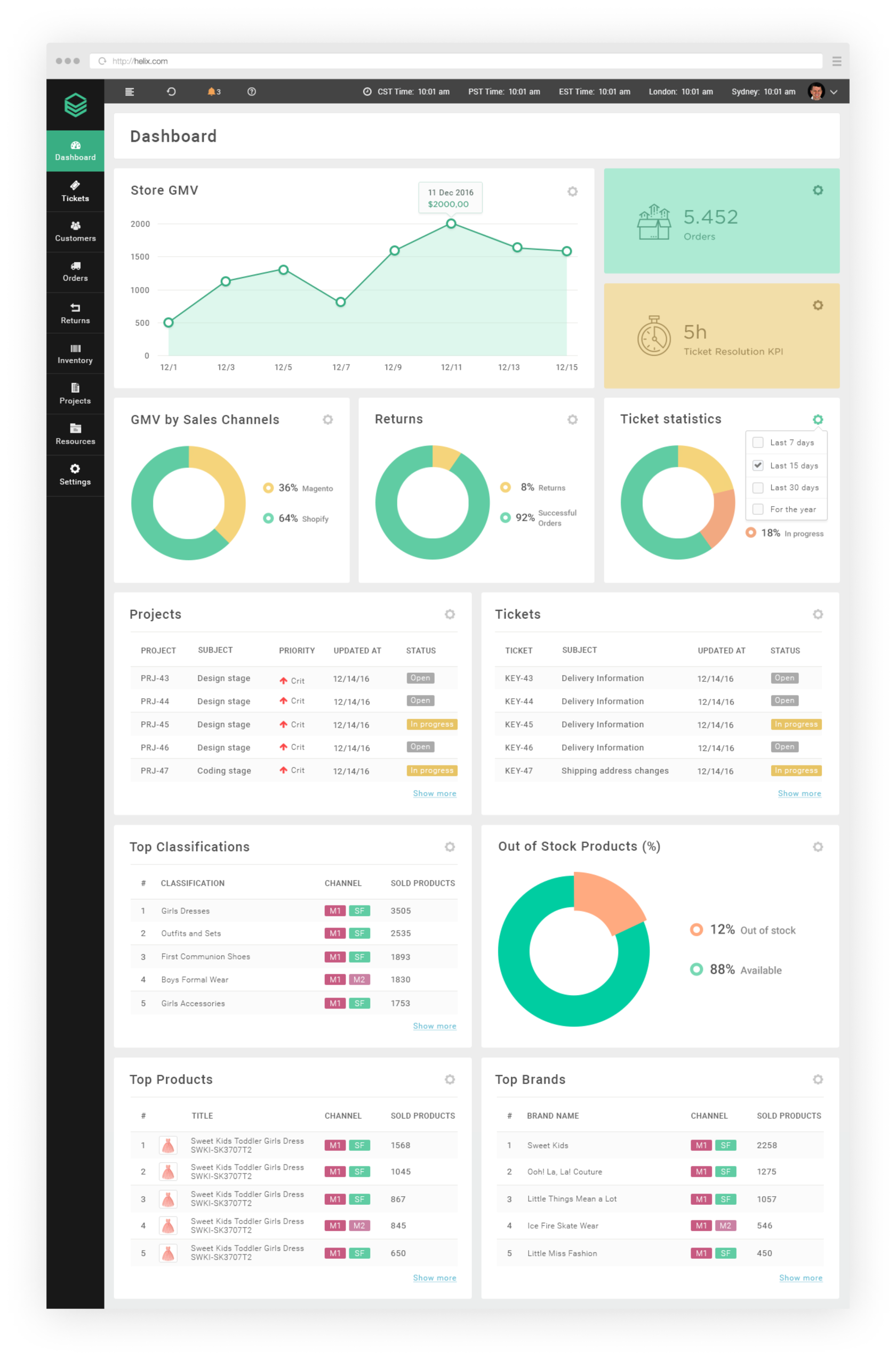Open the help icon in the toolbar
This screenshot has width=896, height=1359.
point(251,91)
